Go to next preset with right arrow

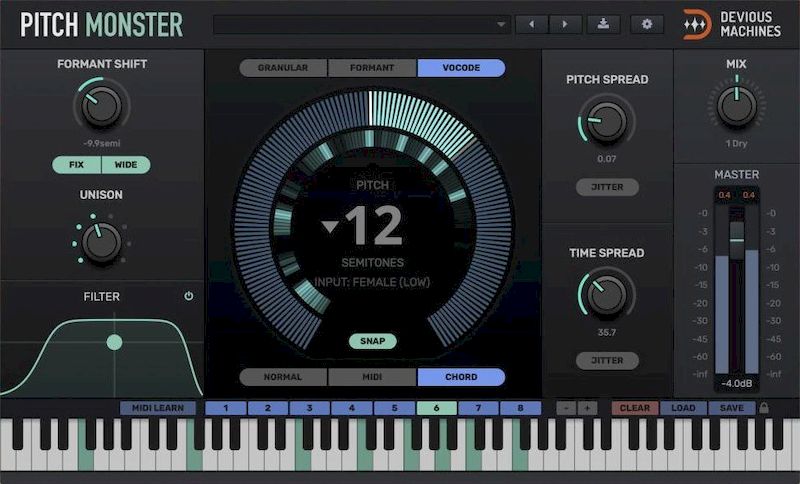tap(565, 23)
